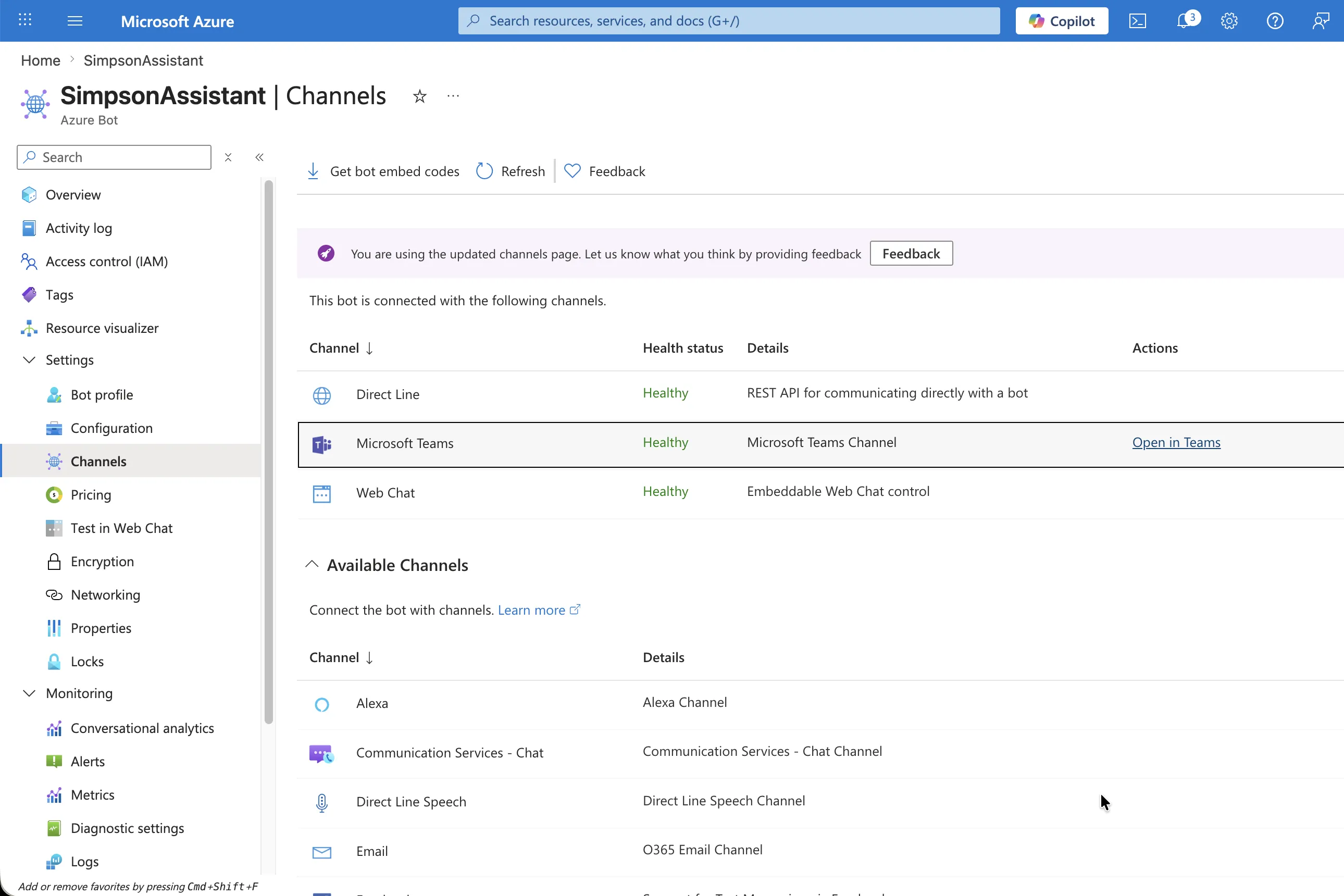Click the Alexa ring icon

tap(322, 704)
